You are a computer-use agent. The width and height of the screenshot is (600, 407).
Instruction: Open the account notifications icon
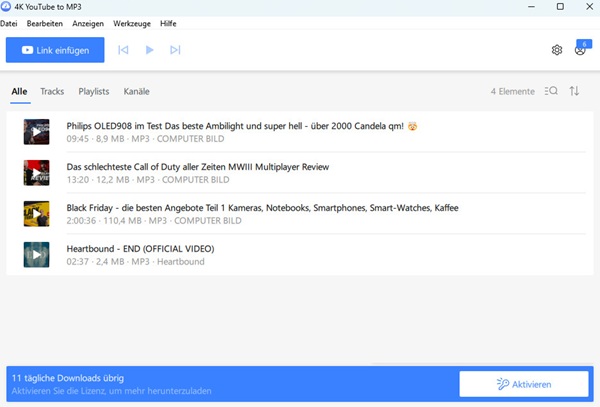click(580, 50)
